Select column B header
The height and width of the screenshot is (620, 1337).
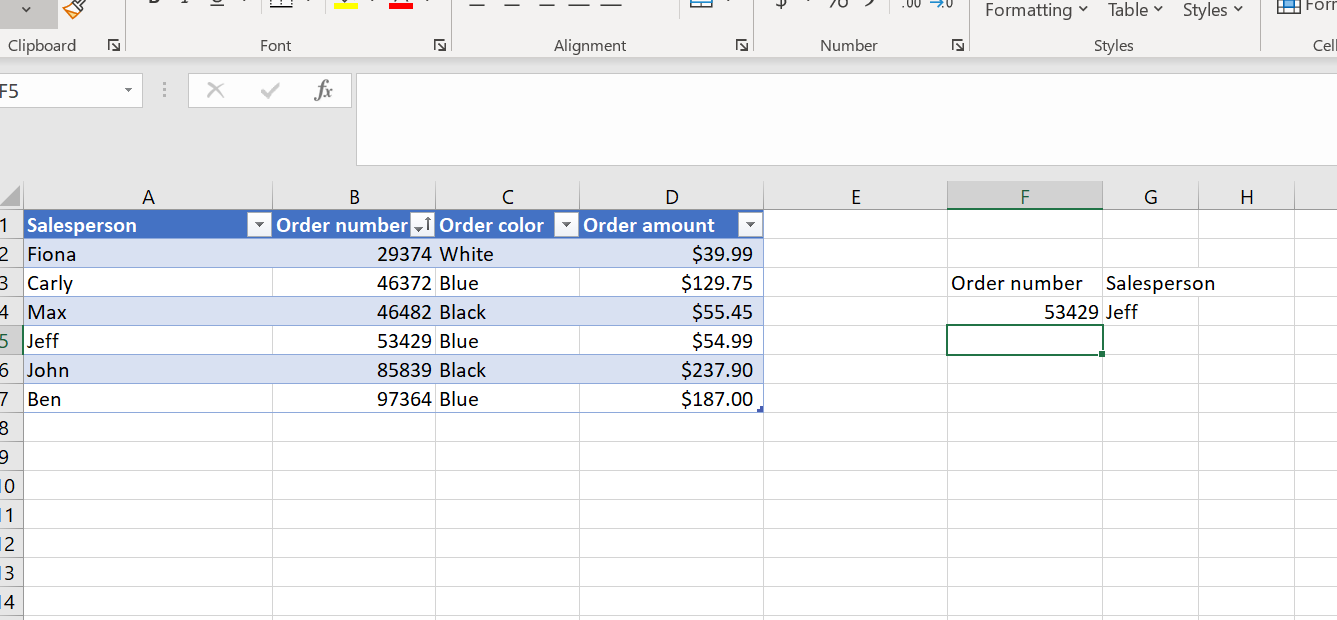pos(354,197)
